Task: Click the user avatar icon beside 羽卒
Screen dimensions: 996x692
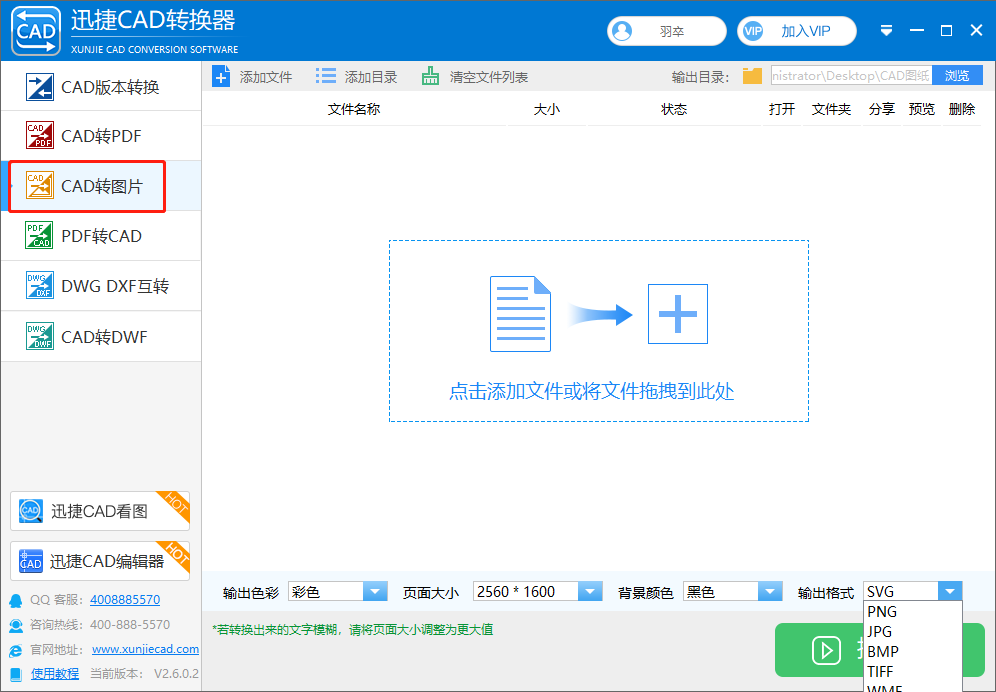Action: (622, 31)
